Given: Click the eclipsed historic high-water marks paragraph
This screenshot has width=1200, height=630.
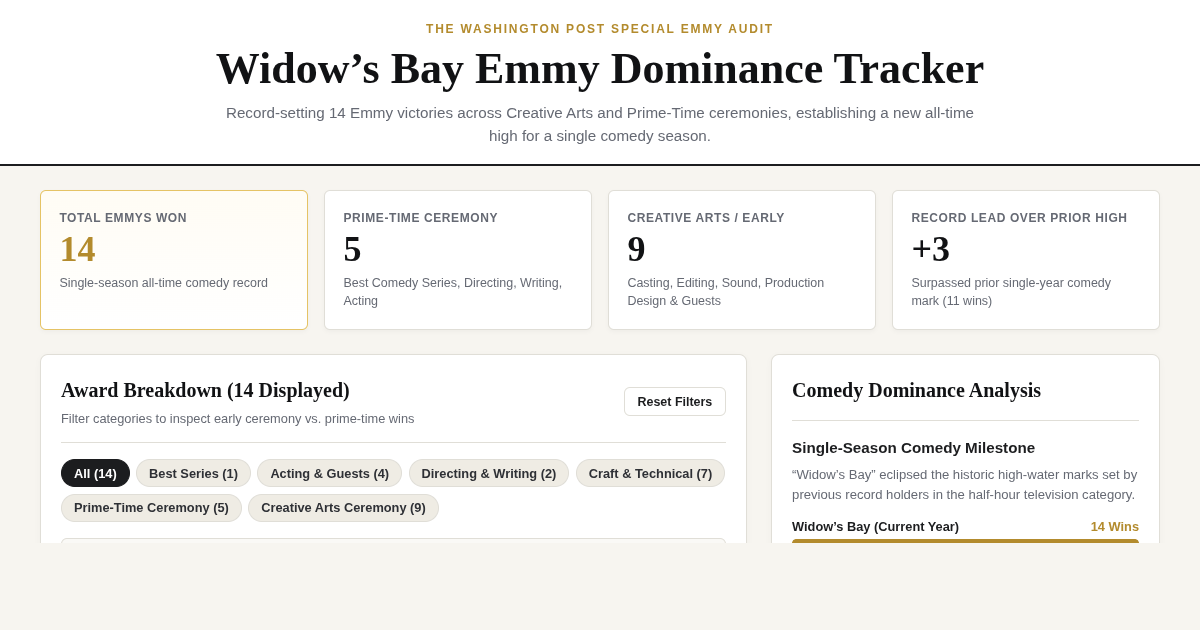Looking at the screenshot, I should (965, 485).
